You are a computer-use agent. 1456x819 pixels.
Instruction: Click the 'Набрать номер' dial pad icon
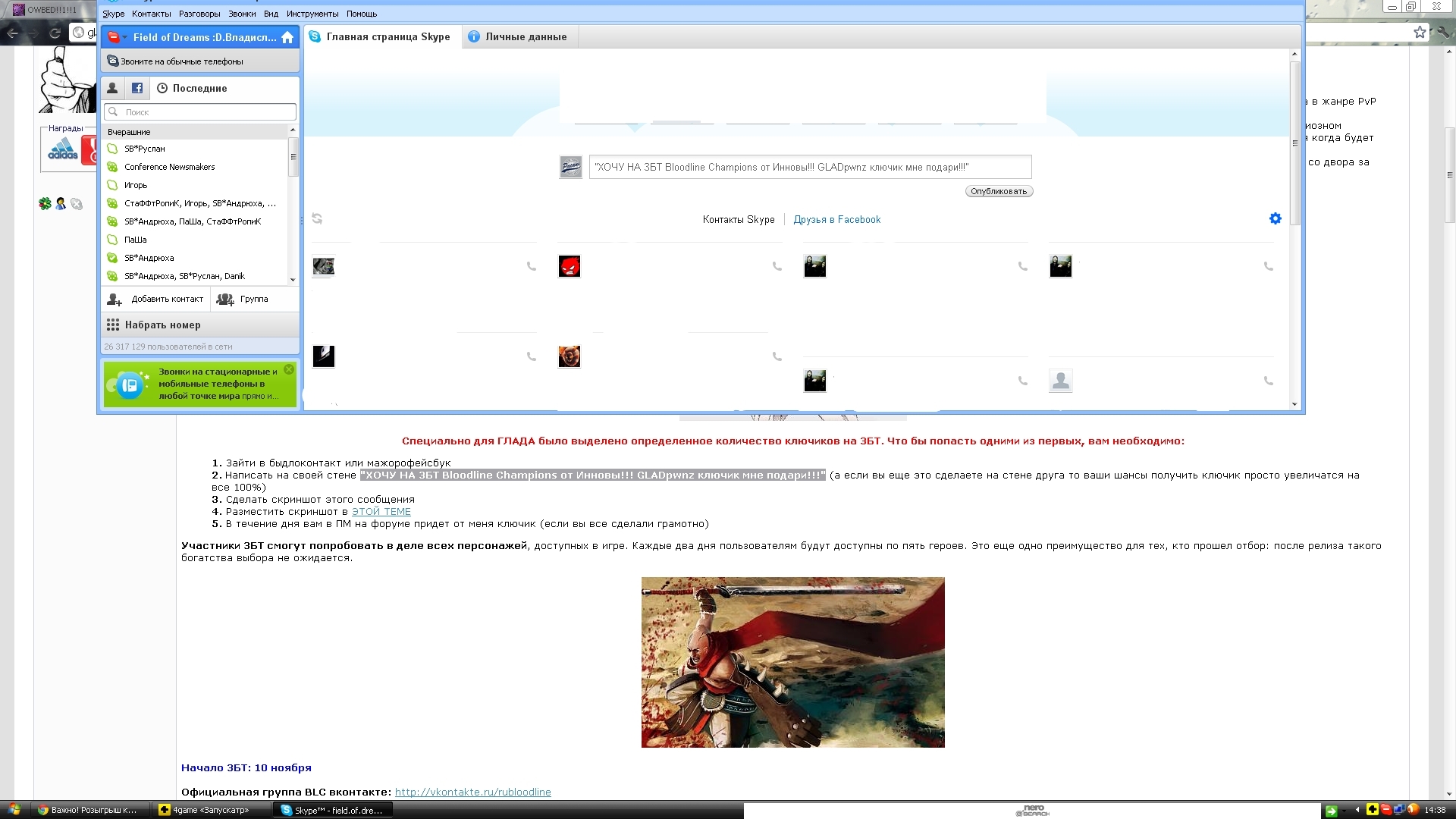[x=113, y=325]
